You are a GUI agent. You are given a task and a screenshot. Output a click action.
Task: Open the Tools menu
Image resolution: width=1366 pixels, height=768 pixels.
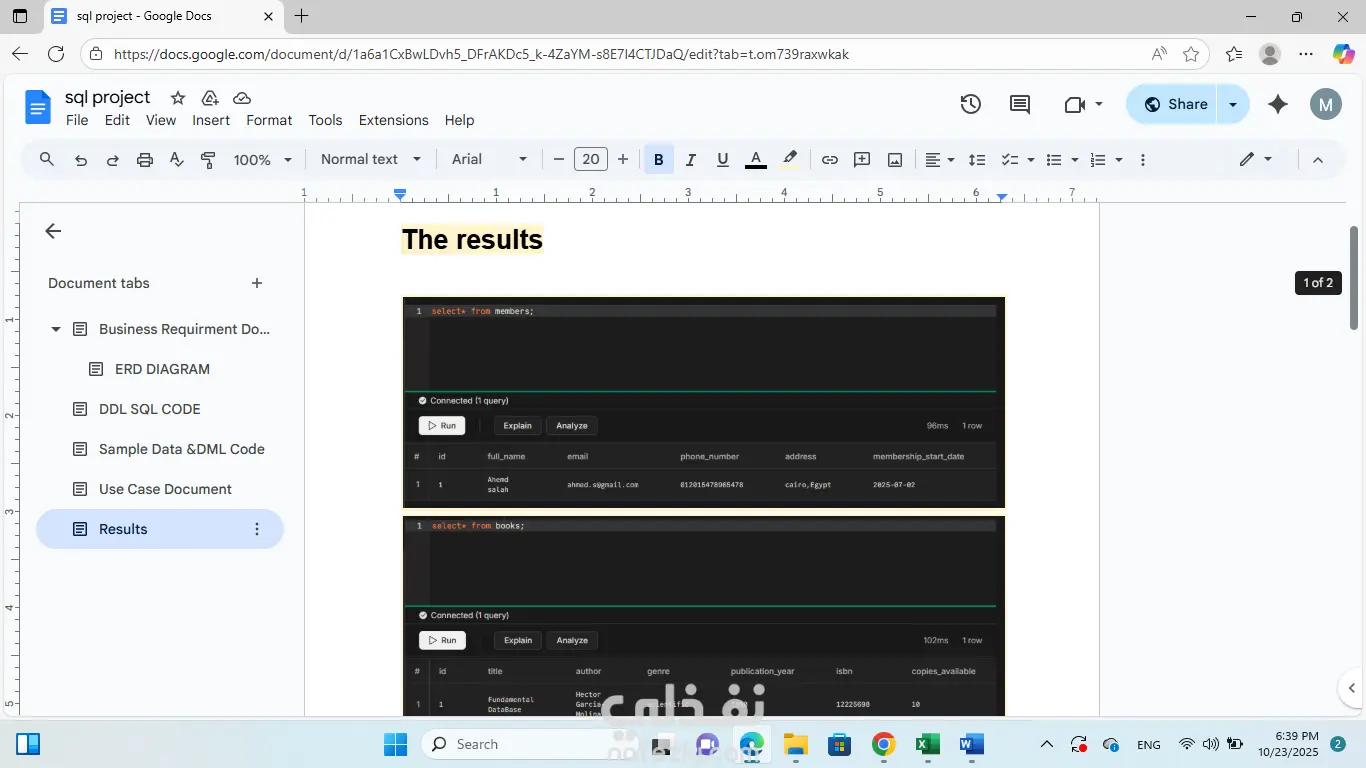click(x=325, y=120)
